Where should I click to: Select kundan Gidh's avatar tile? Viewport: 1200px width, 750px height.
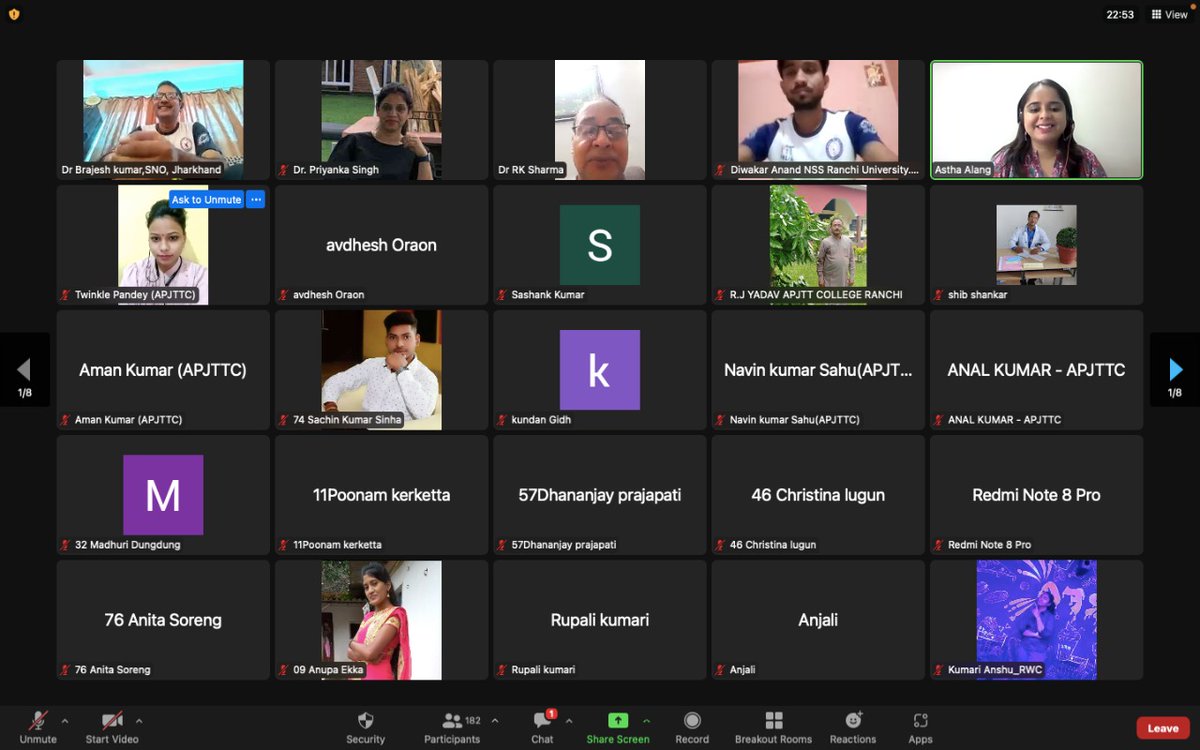click(x=600, y=370)
